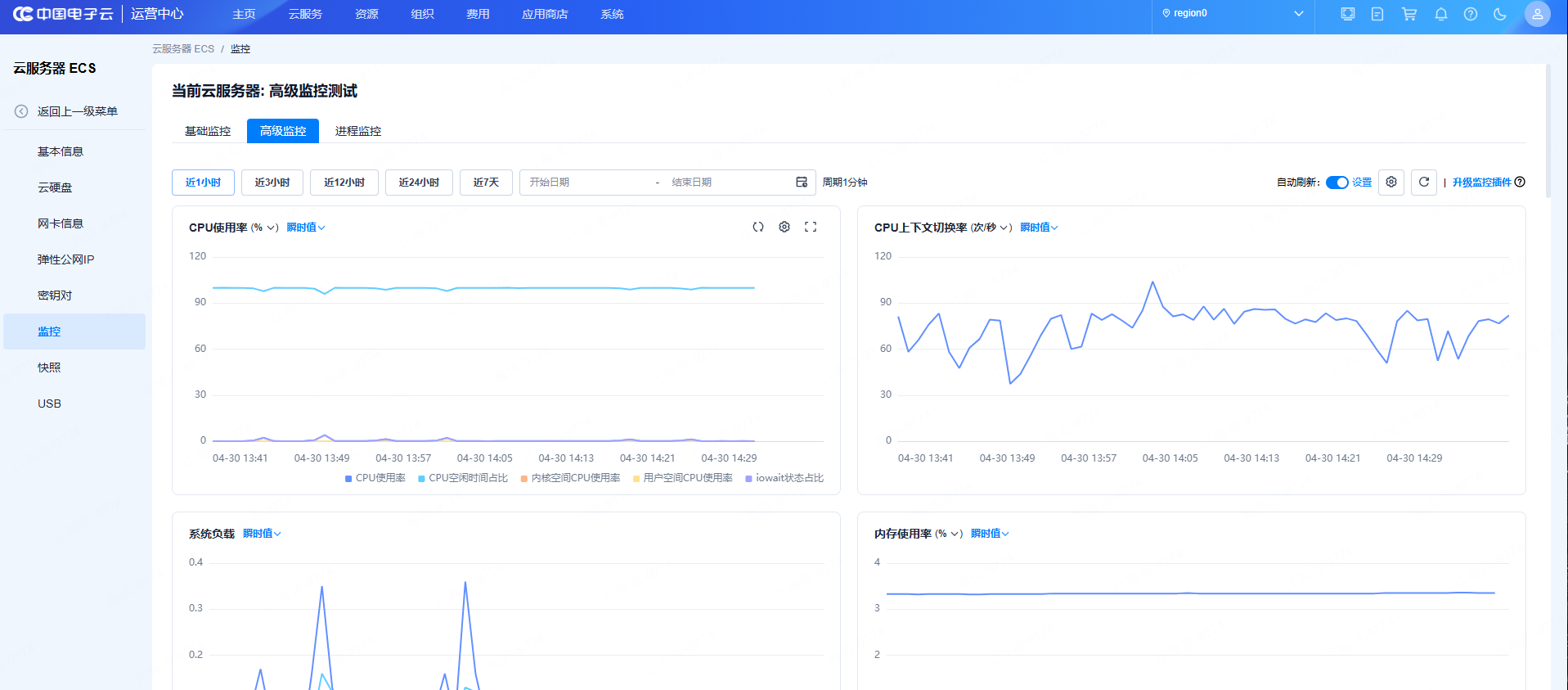Open the 应用商店 top menu
The width and height of the screenshot is (1568, 690).
pos(545,15)
